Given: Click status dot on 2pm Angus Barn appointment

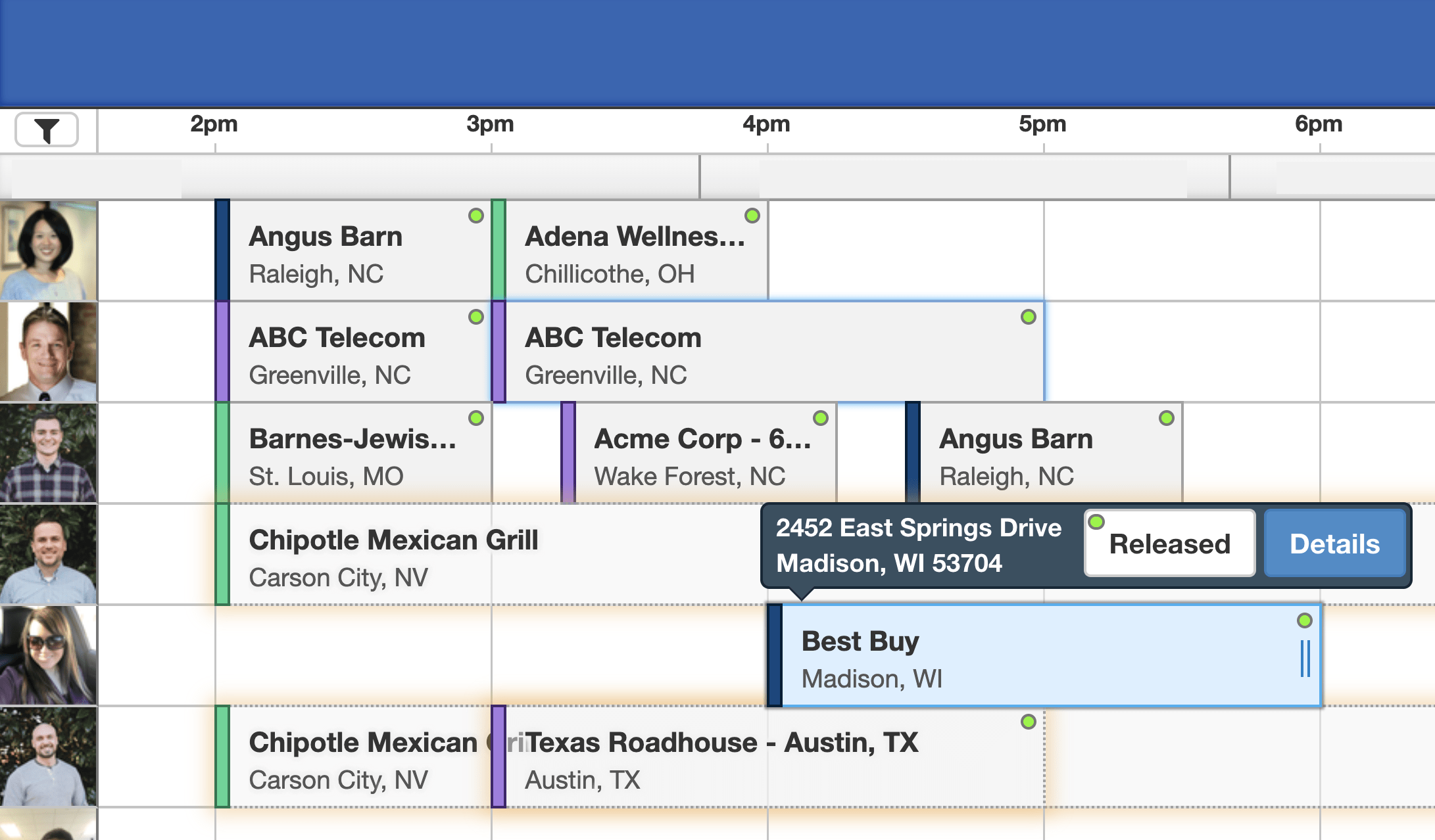Looking at the screenshot, I should [x=476, y=216].
